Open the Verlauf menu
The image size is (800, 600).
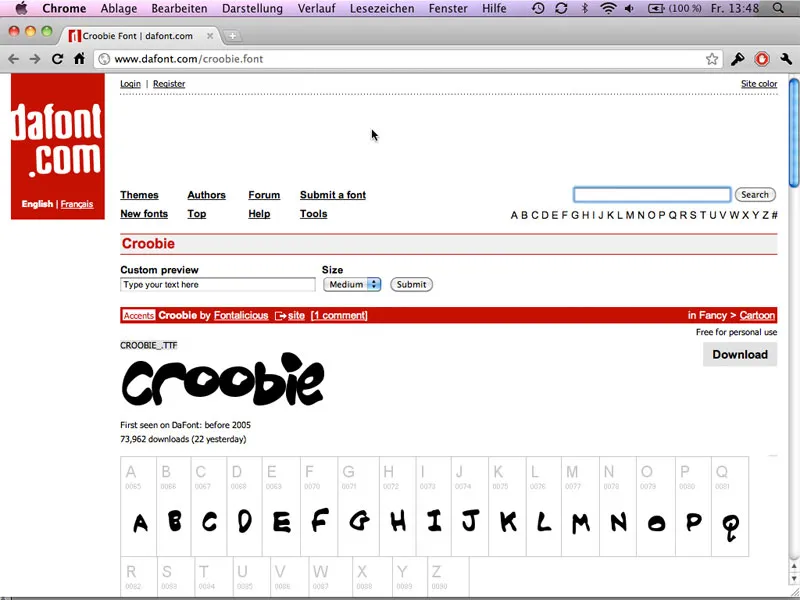click(316, 8)
